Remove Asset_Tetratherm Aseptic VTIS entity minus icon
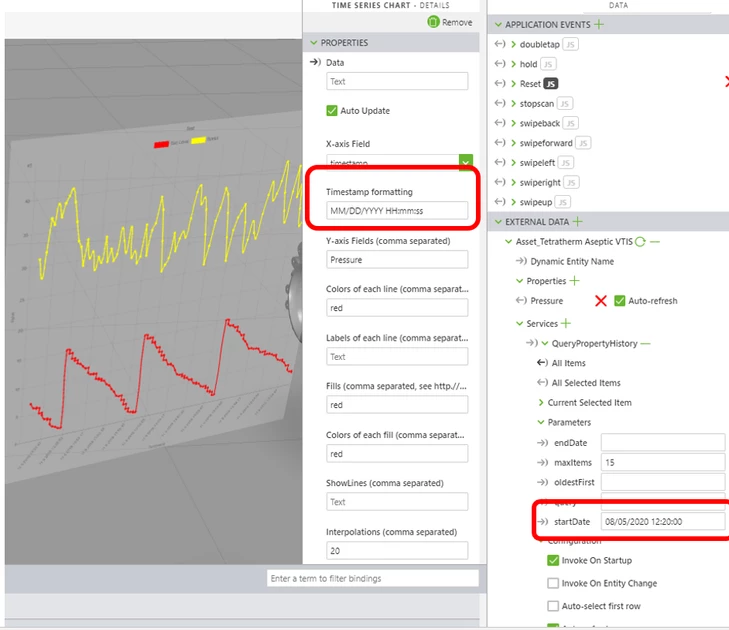The width and height of the screenshot is (729, 630). tap(655, 241)
